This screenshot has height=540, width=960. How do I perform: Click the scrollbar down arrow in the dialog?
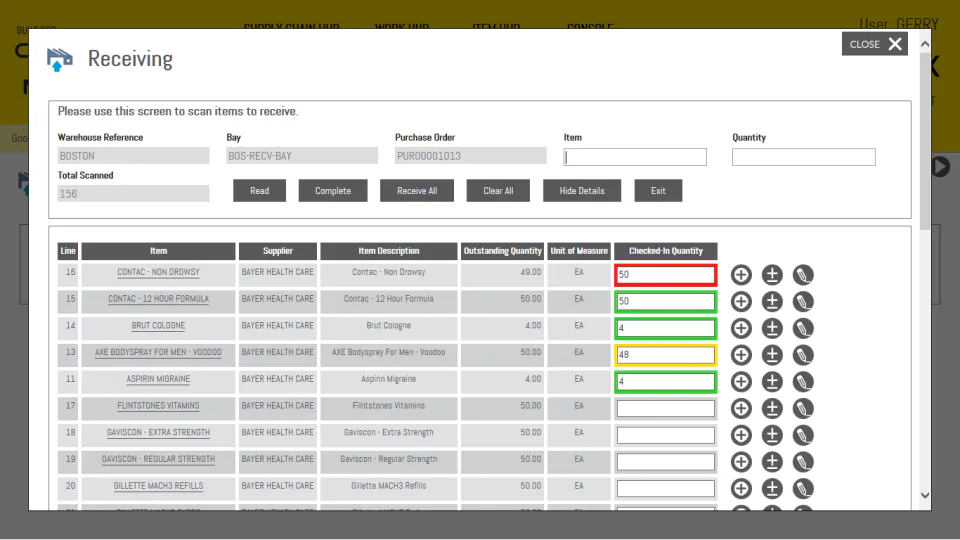[925, 495]
